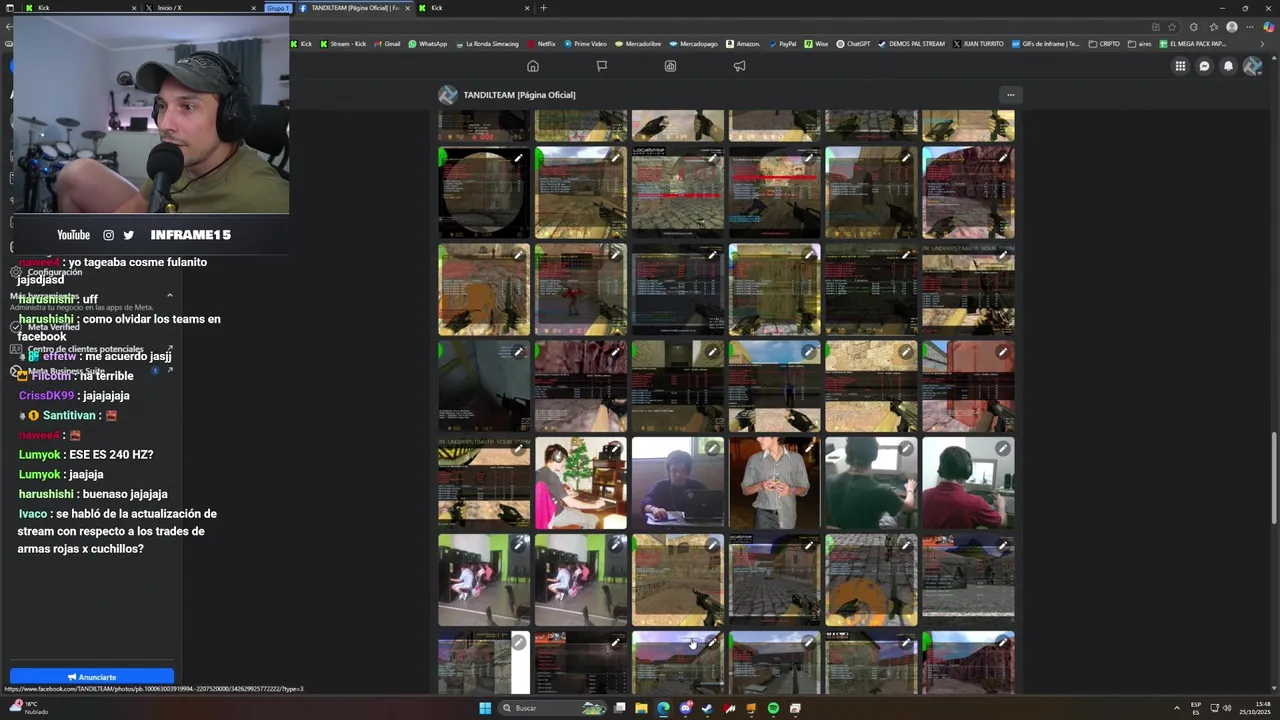
Task: Click the taskbar Buscar search box
Action: (x=551, y=708)
